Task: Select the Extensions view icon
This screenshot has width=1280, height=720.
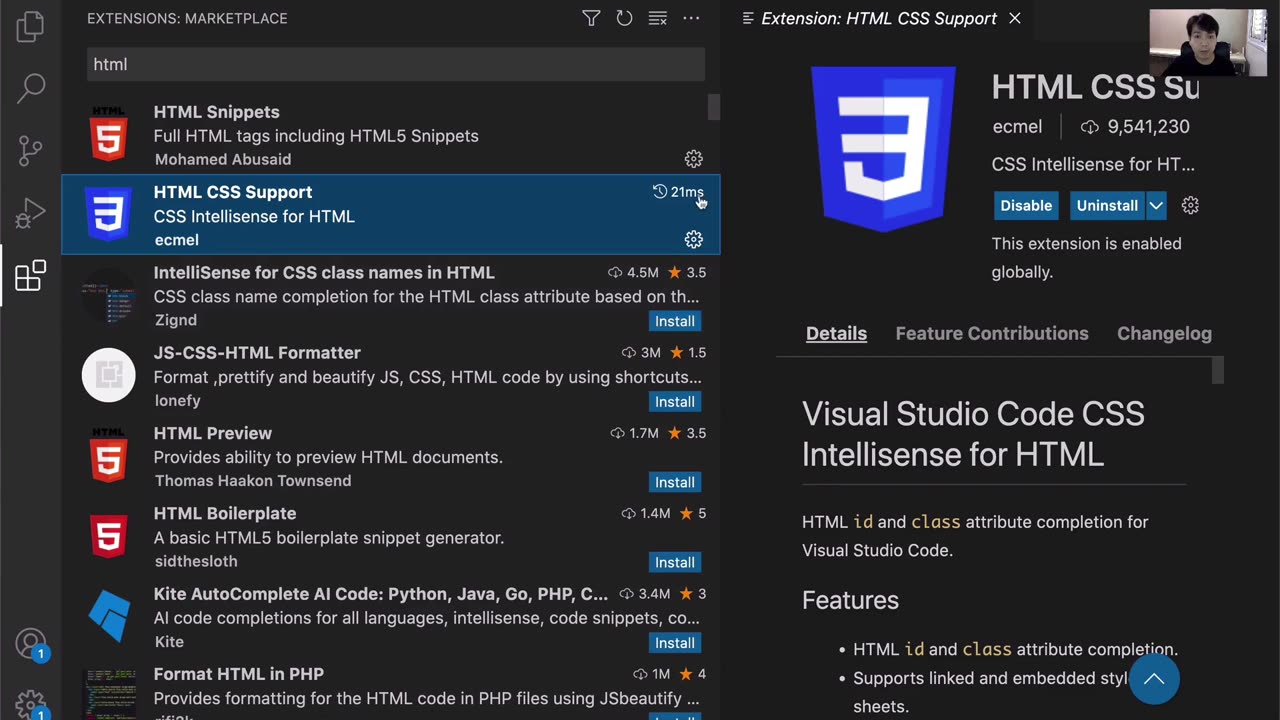Action: [30, 276]
